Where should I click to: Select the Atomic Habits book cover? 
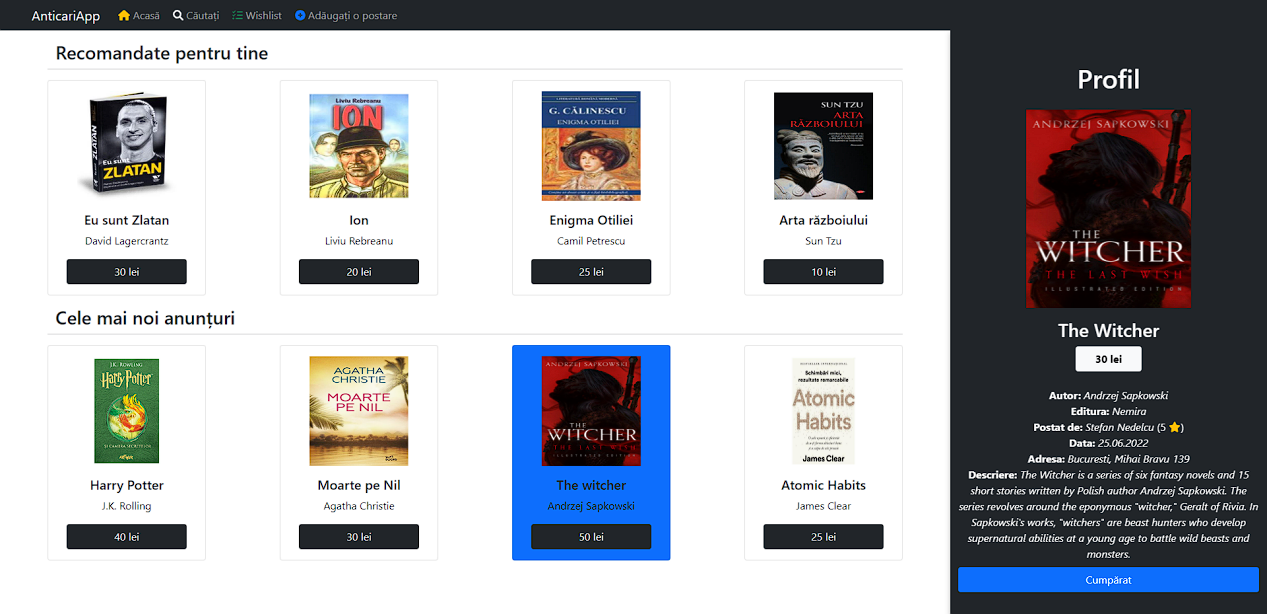pyautogui.click(x=824, y=411)
